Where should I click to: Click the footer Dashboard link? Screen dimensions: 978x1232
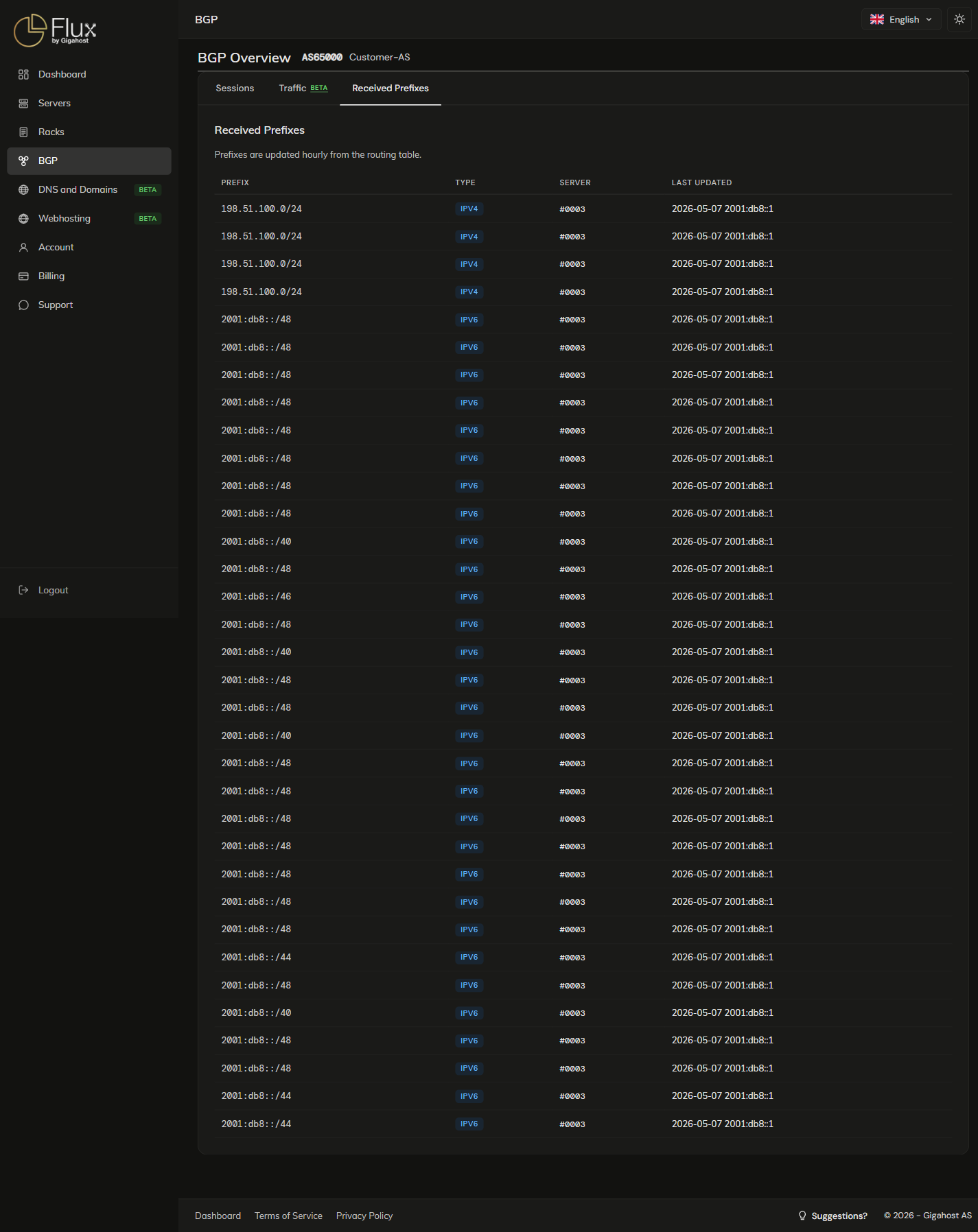click(x=218, y=1216)
